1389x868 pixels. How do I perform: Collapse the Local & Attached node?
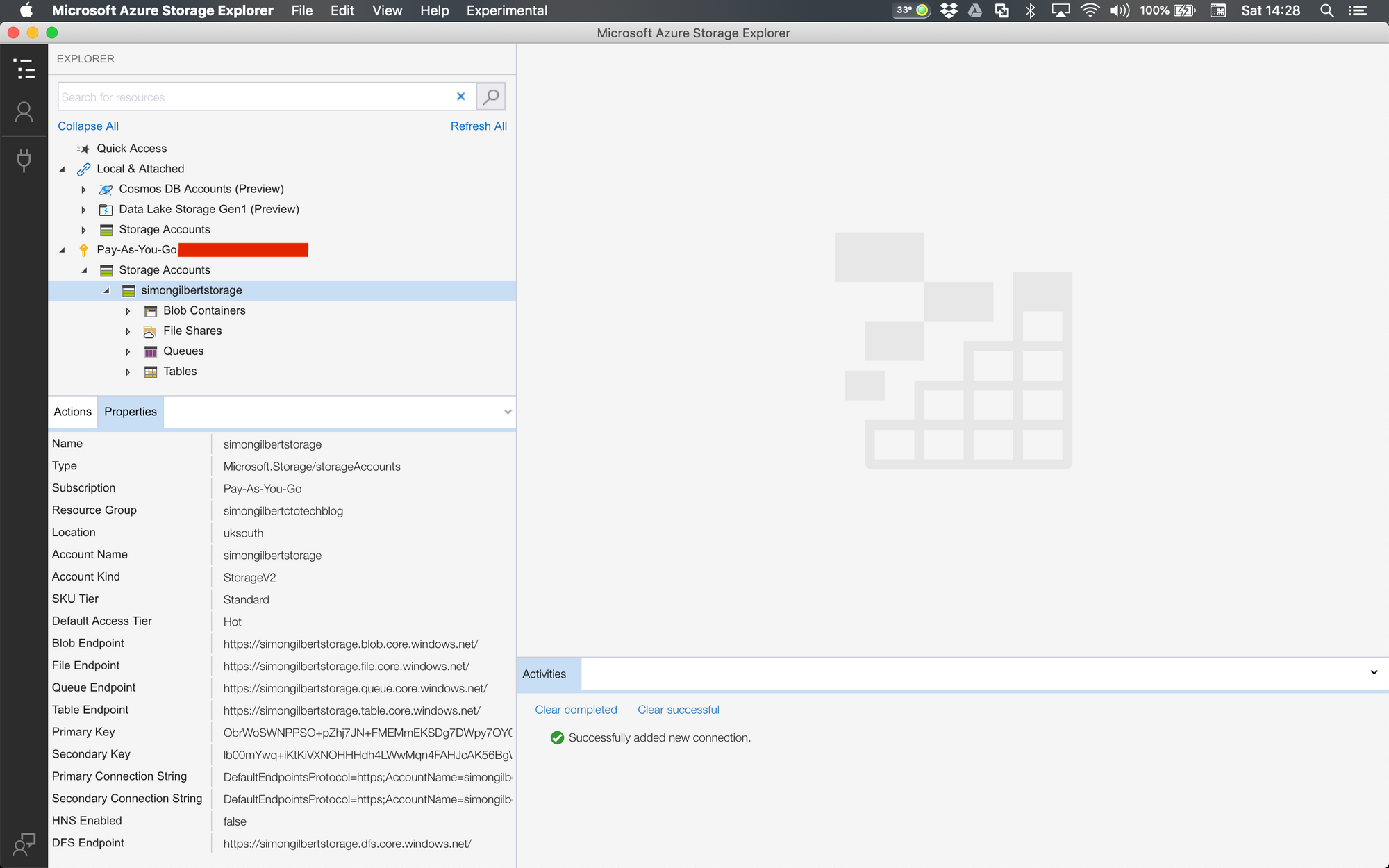[62, 169]
